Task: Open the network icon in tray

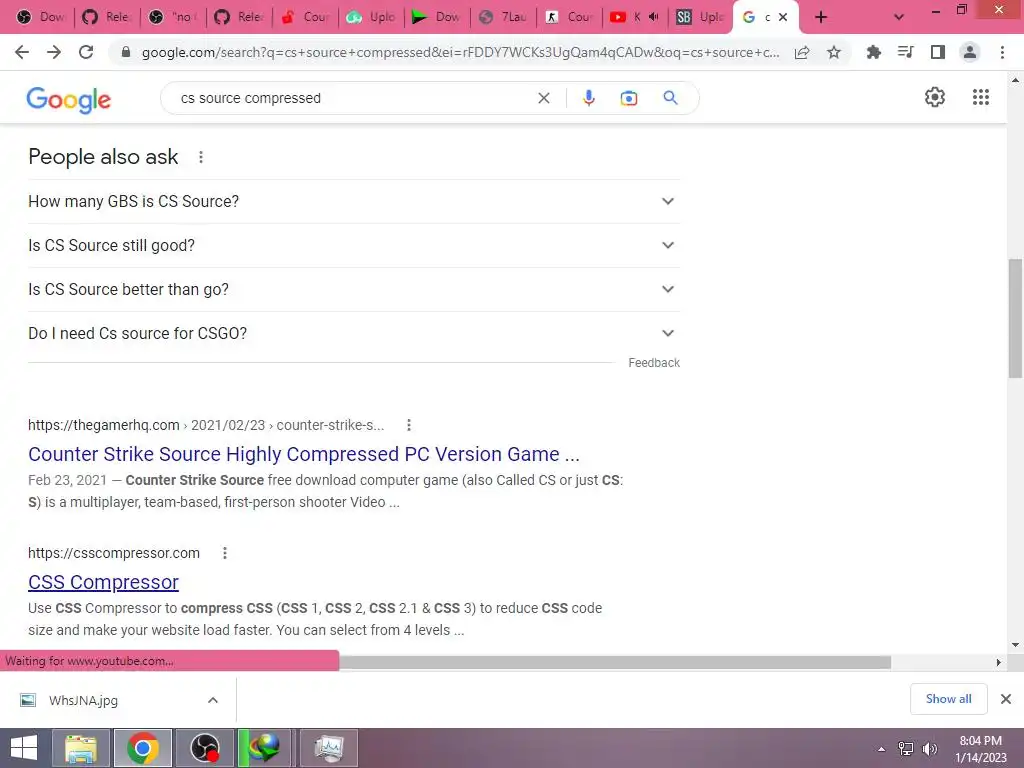Action: (906, 749)
